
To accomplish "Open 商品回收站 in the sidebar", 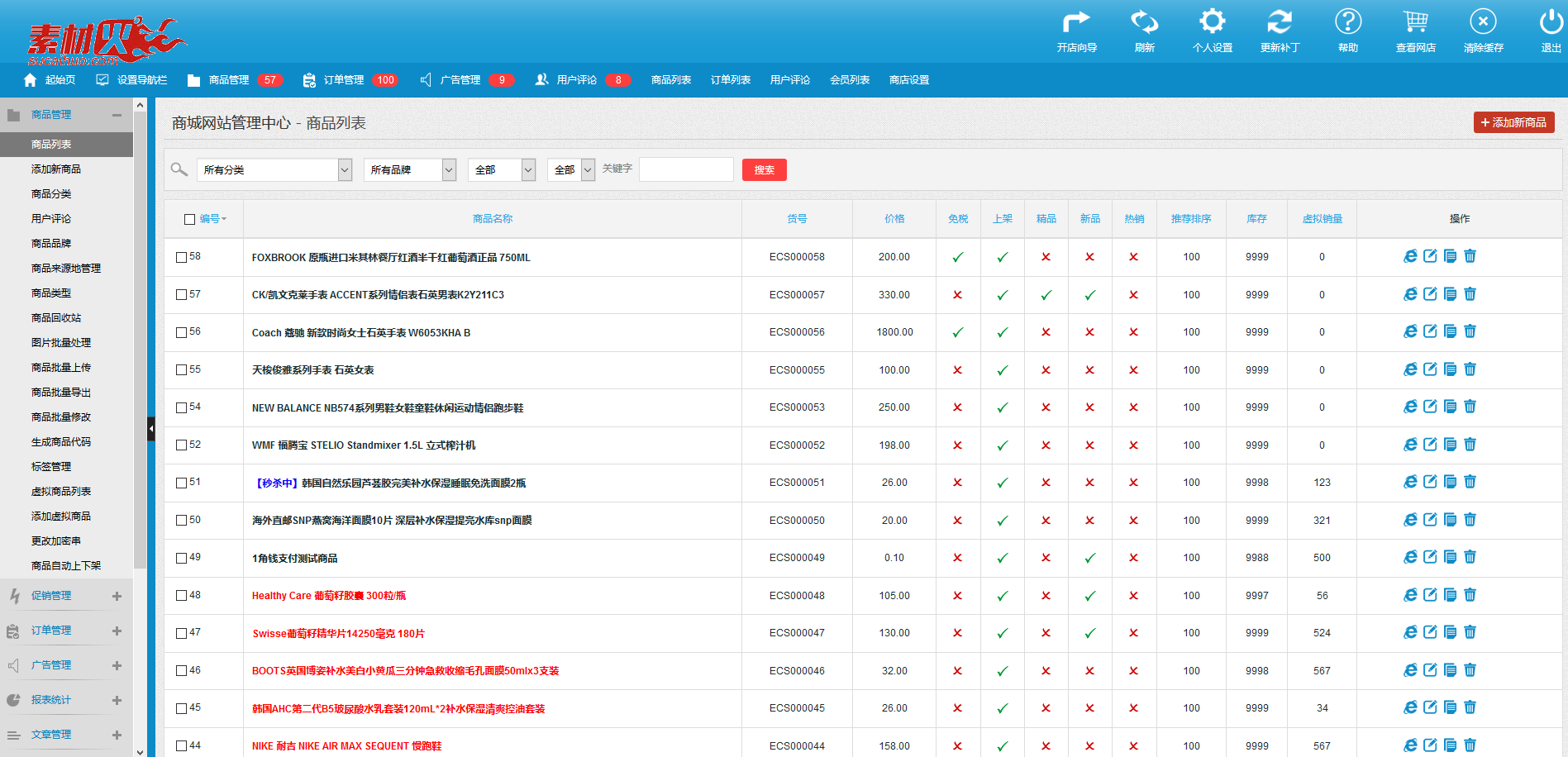I will 56,318.
